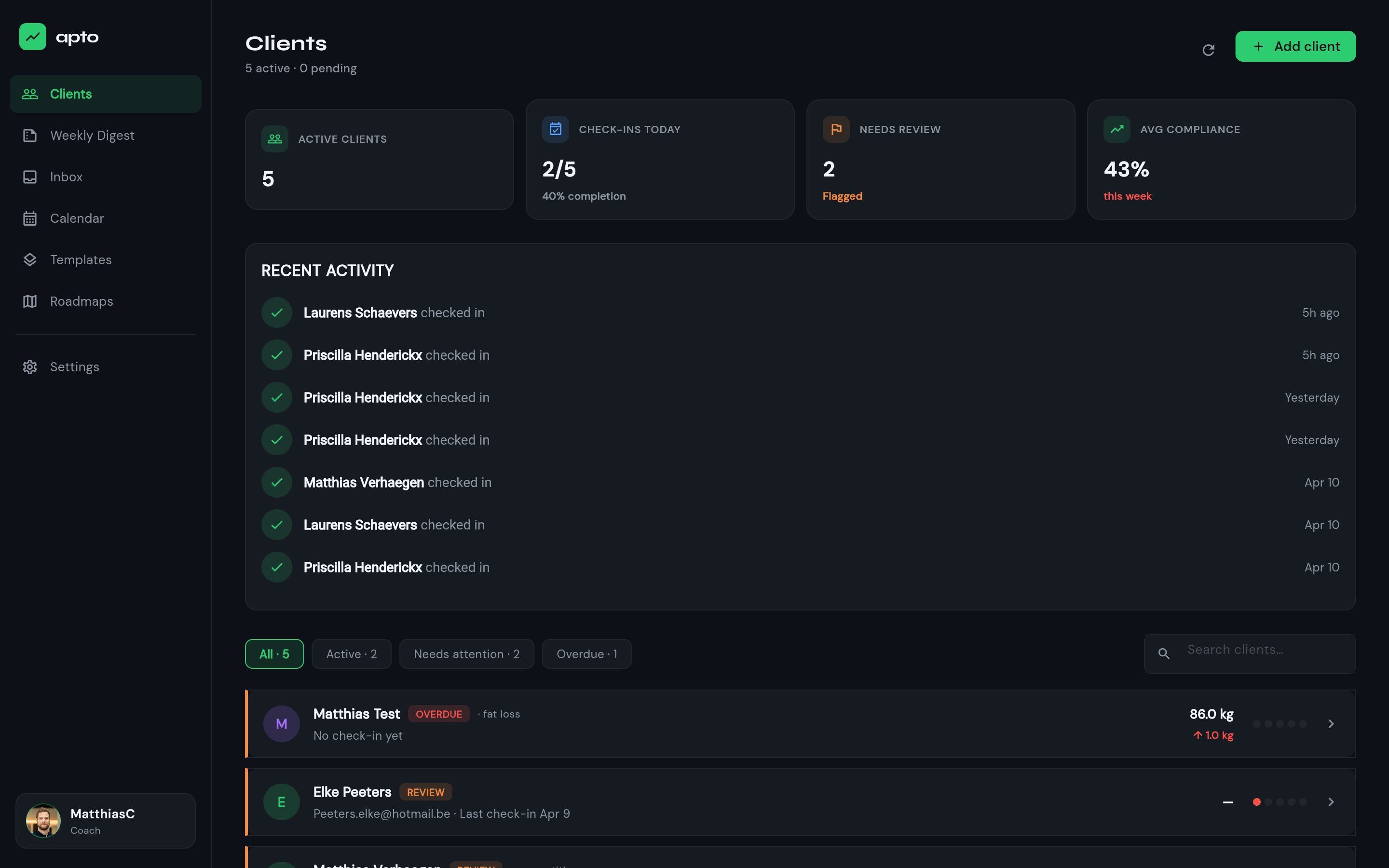Expand Matthias Test's client row chevron
This screenshot has width=1389, height=868.
[1331, 724]
